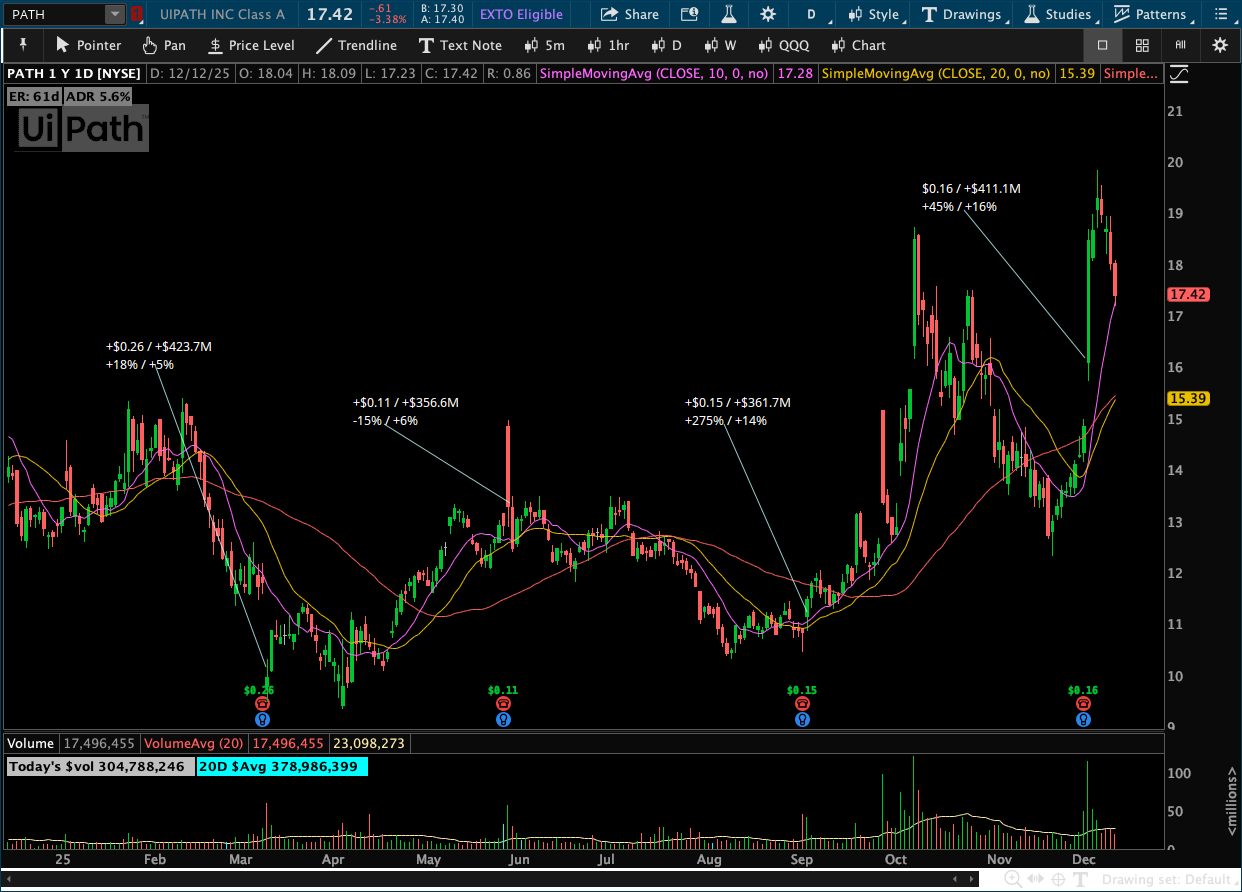Viewport: 1242px width, 892px height.
Task: Click the ADR 5.6% label
Action: [97, 96]
